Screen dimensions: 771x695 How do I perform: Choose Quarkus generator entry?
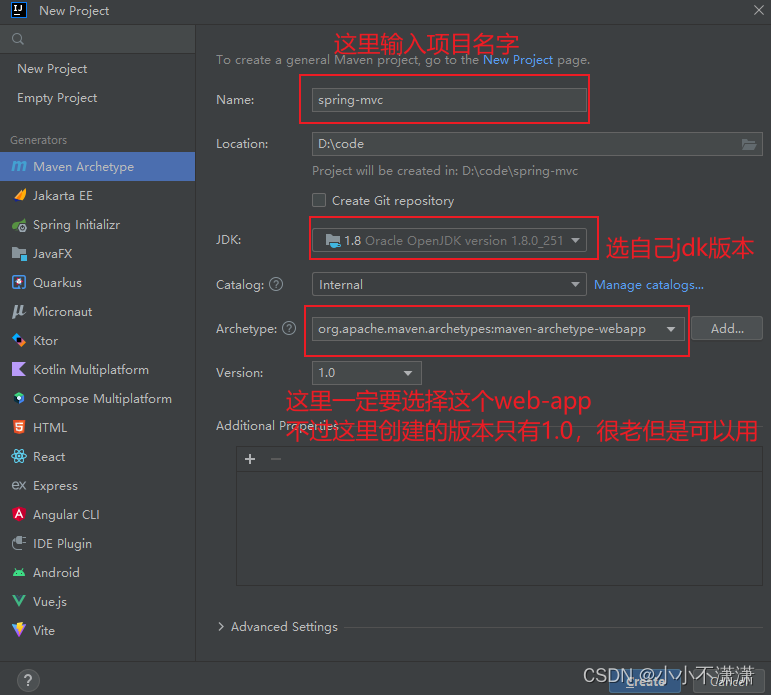pyautogui.click(x=97, y=283)
